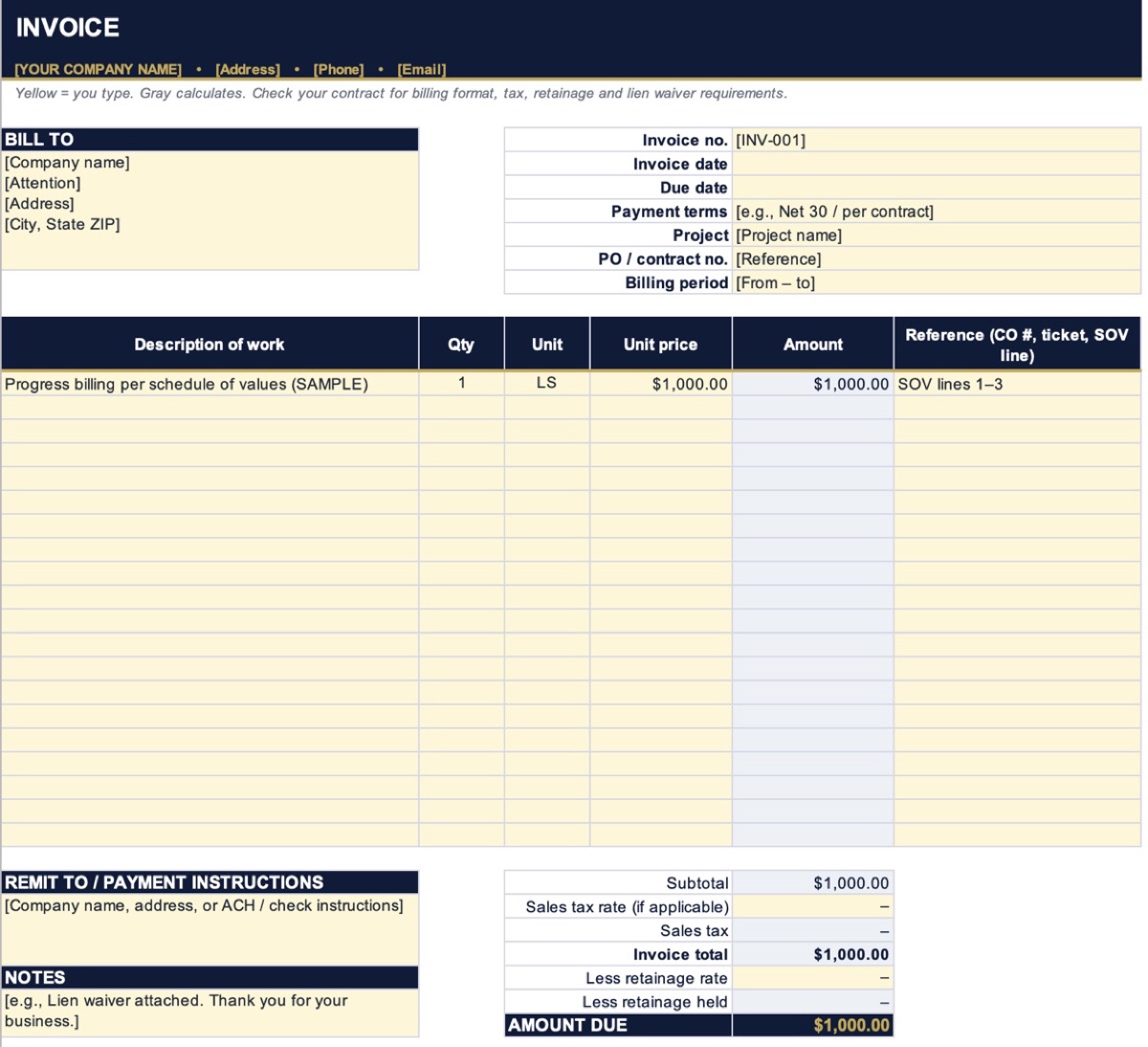1148x1047 pixels.
Task: Click the Qty column header
Action: click(461, 345)
